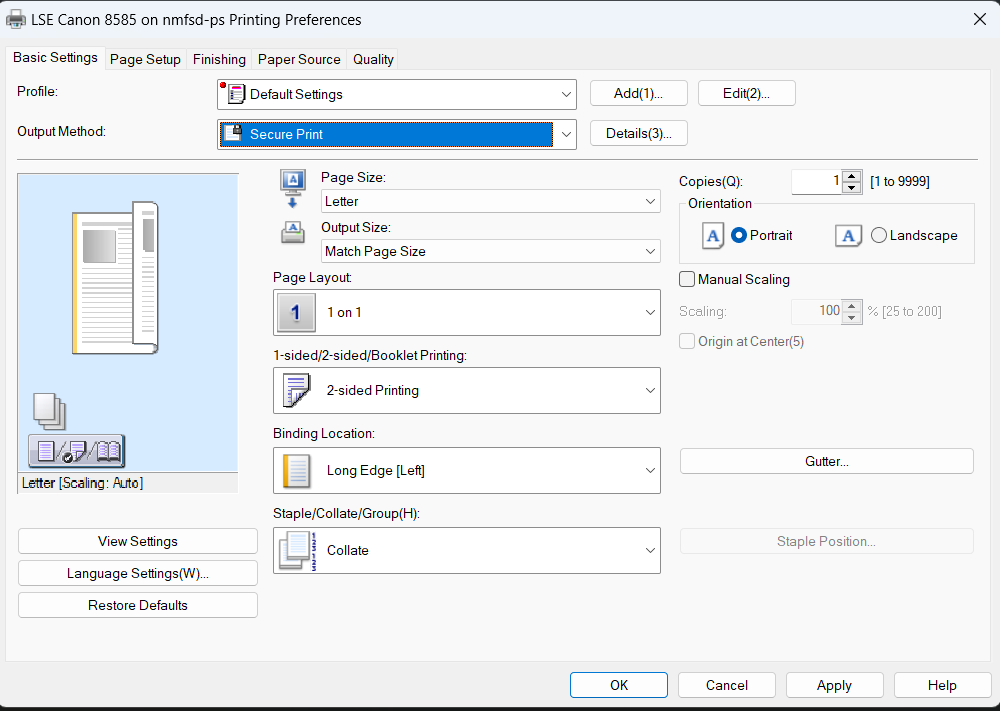Switch to the Quality tab

point(373,59)
